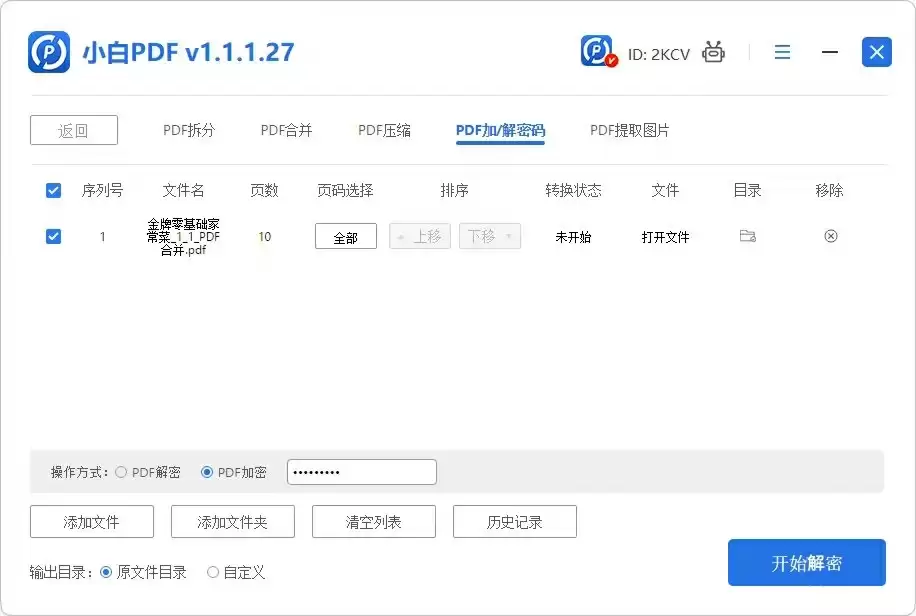Open the PDF压缩 tab
The height and width of the screenshot is (616, 916).
(383, 129)
